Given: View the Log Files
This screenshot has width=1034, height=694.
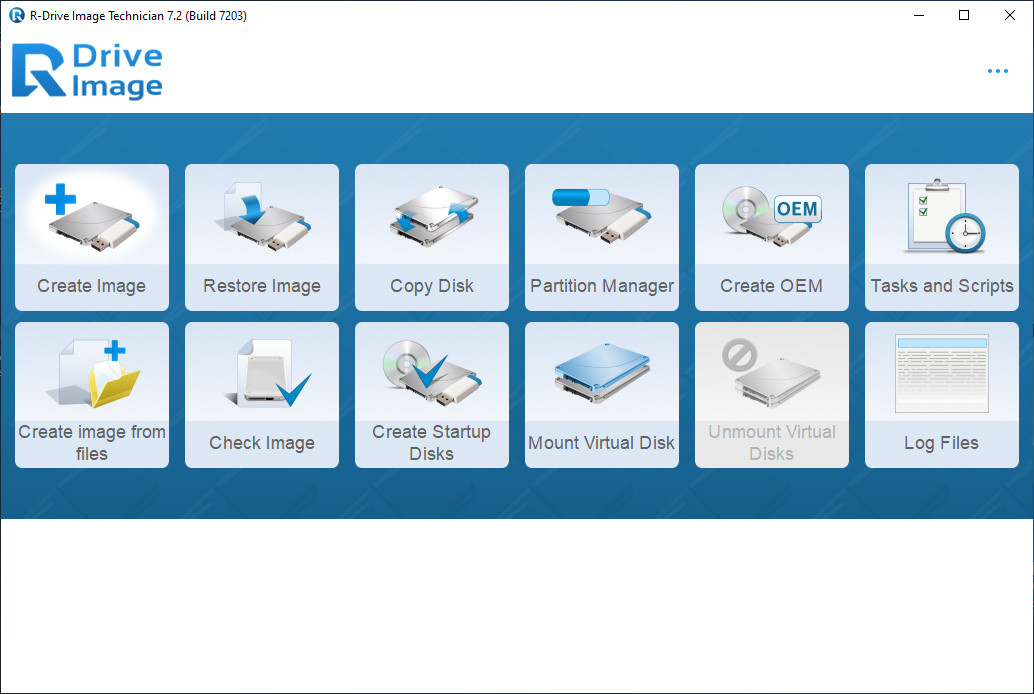Looking at the screenshot, I should tap(942, 394).
